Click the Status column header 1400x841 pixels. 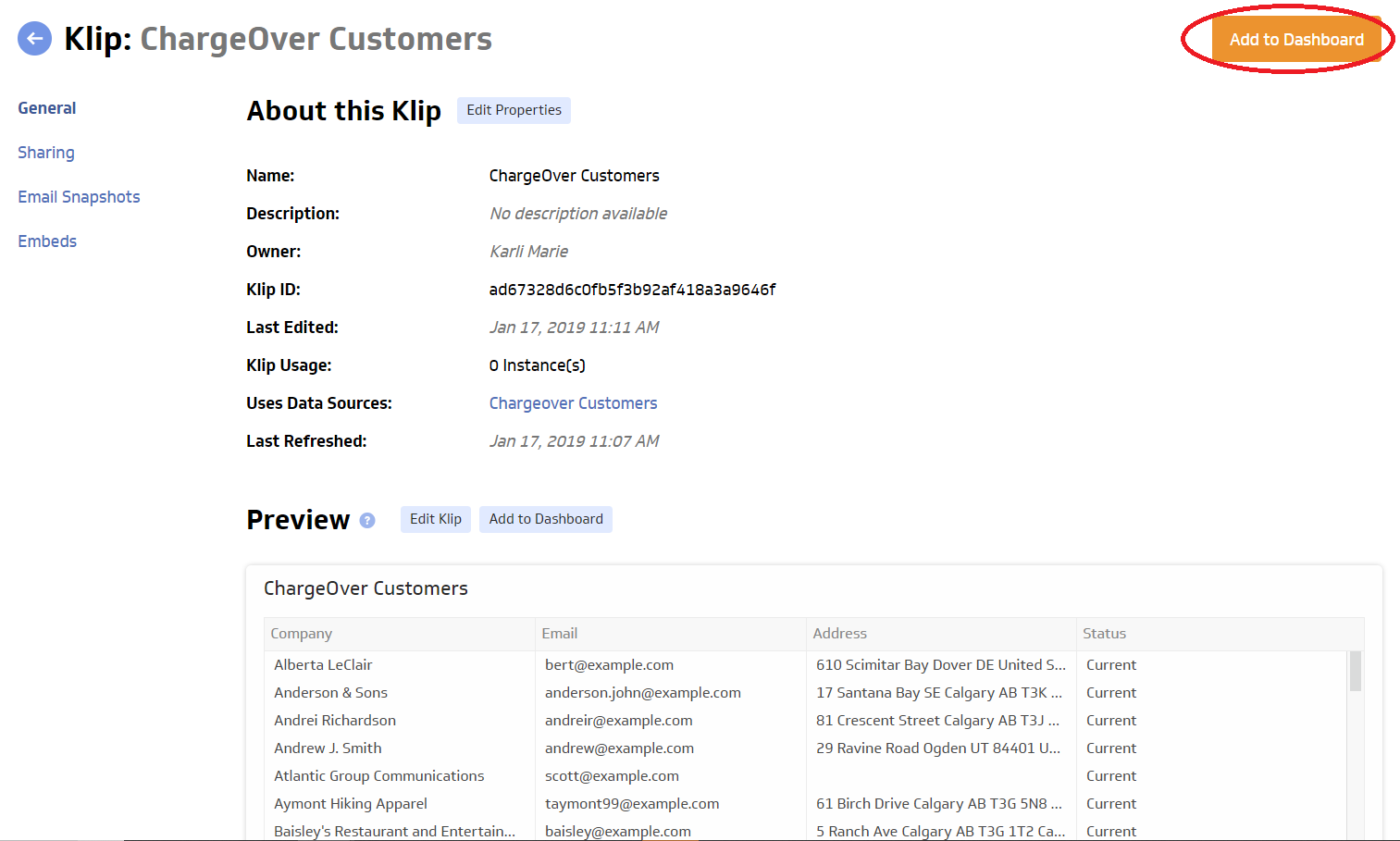coord(1220,634)
